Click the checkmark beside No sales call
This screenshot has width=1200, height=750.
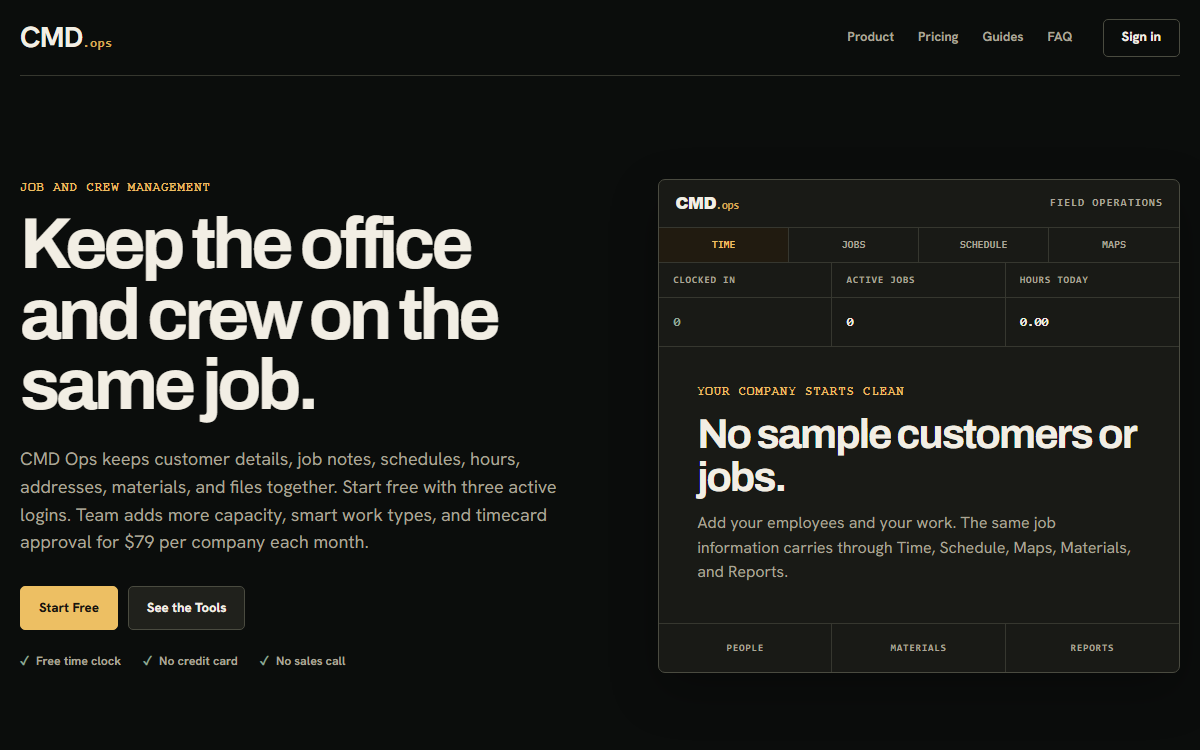click(x=264, y=661)
